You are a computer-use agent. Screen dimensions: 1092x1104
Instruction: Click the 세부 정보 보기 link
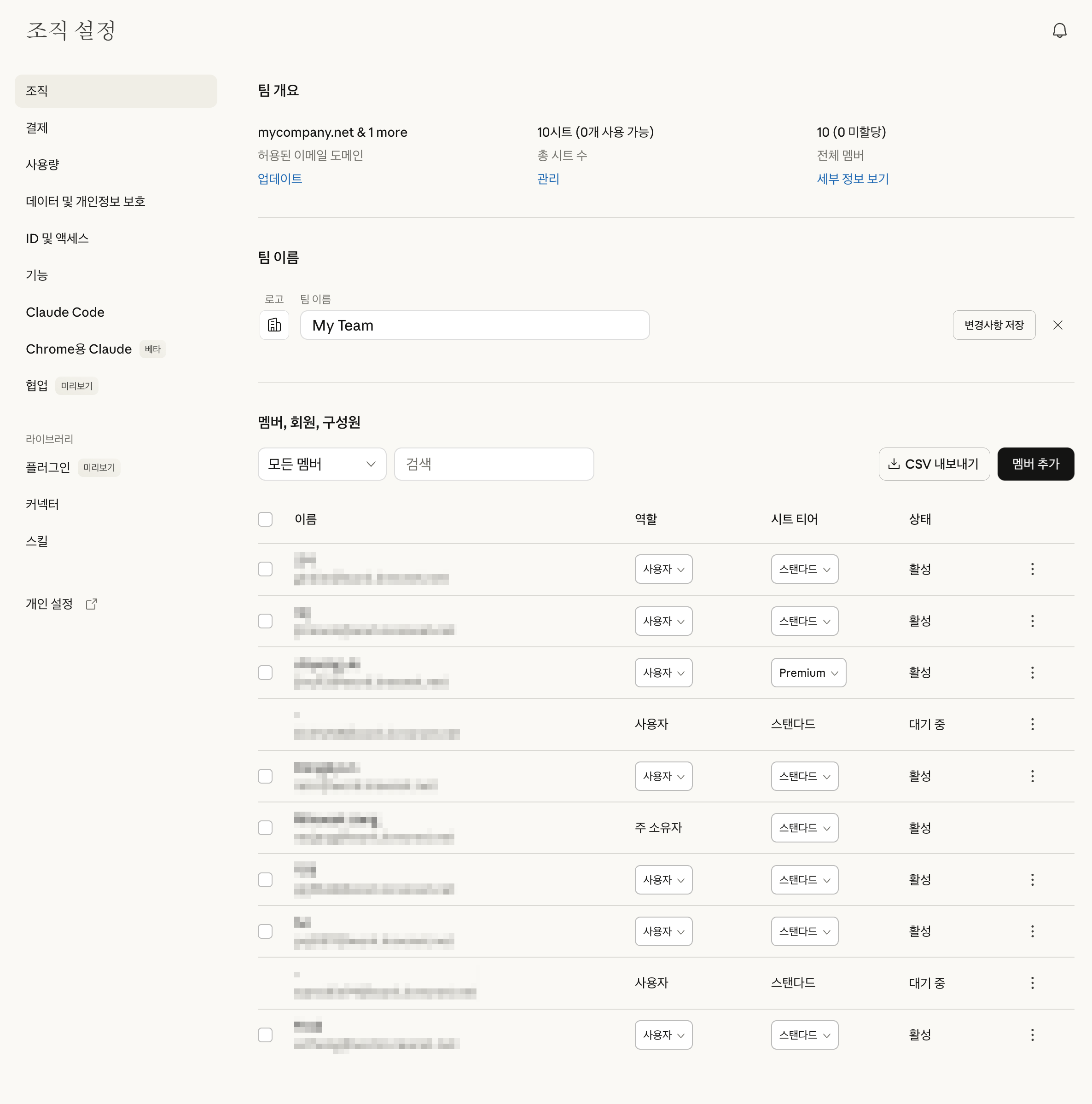coord(852,179)
